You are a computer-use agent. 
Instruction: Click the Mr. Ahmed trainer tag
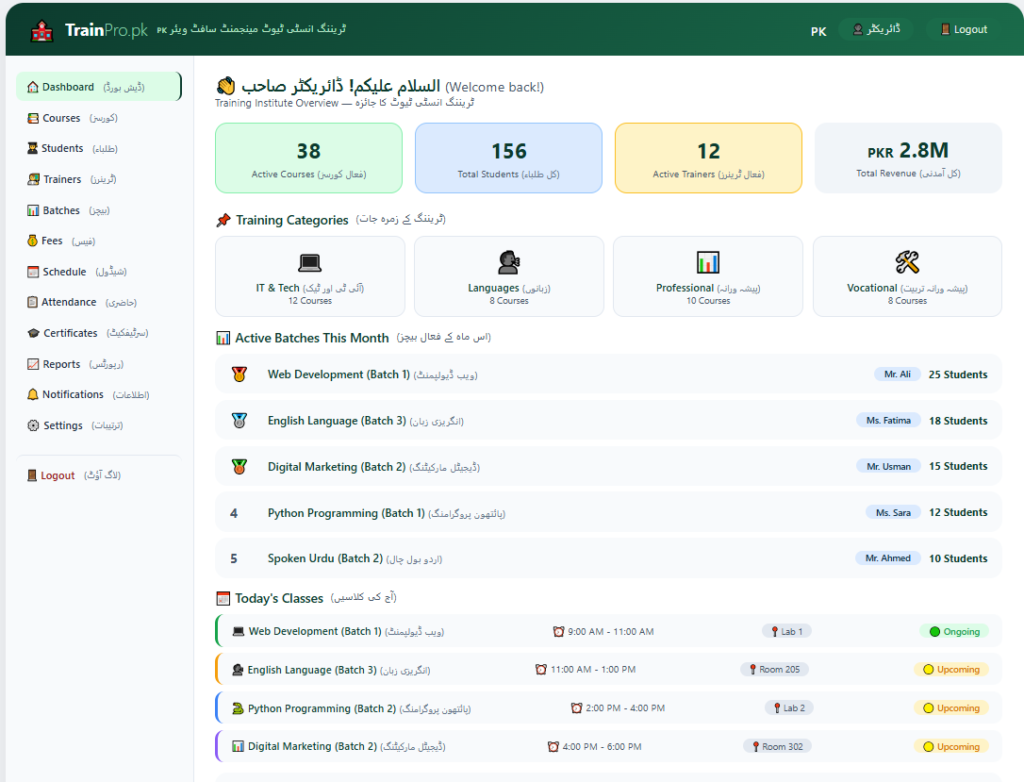click(888, 559)
